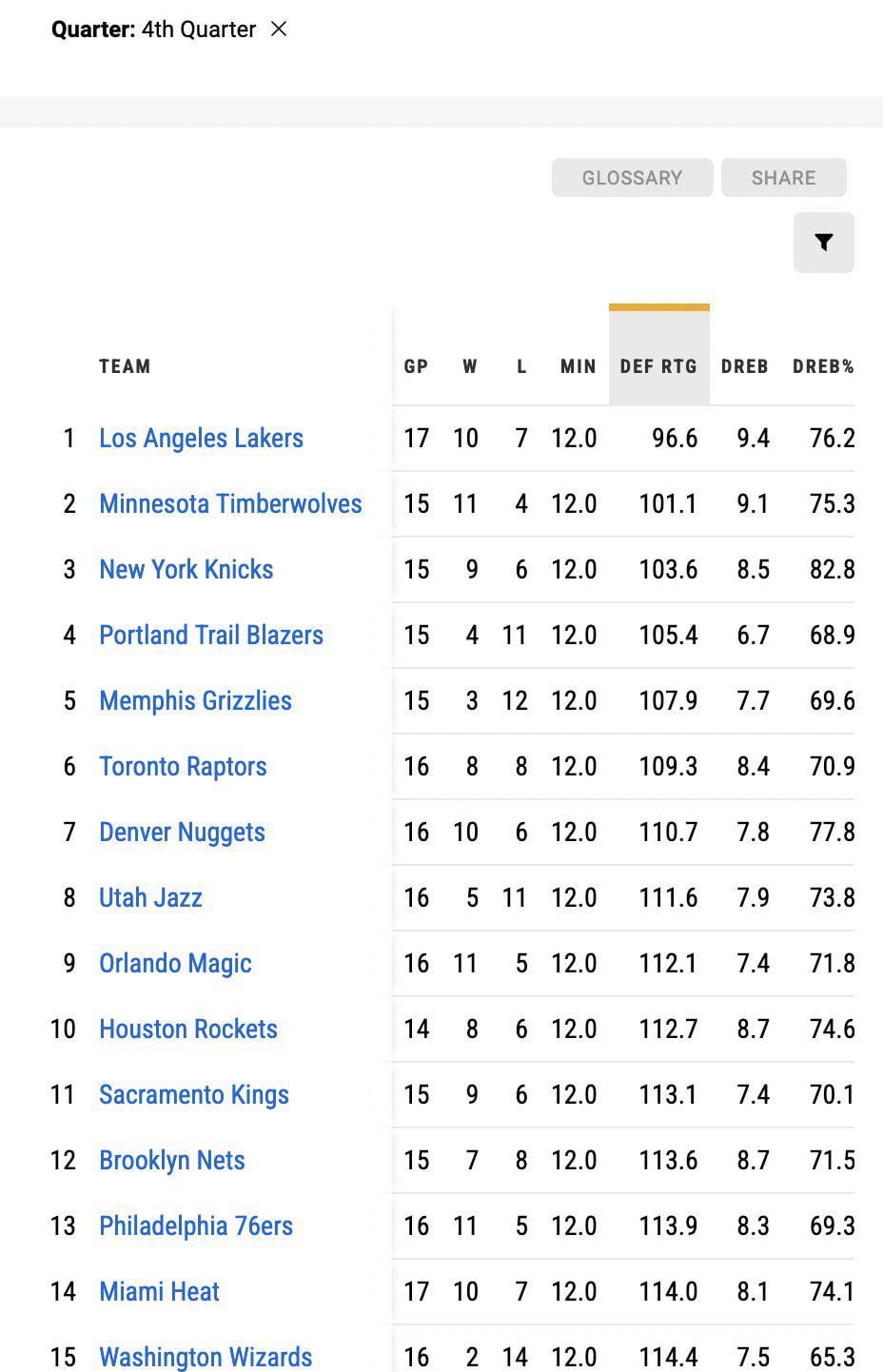Visit the Denver Nuggets team page
The width and height of the screenshot is (883, 1372).
click(182, 833)
